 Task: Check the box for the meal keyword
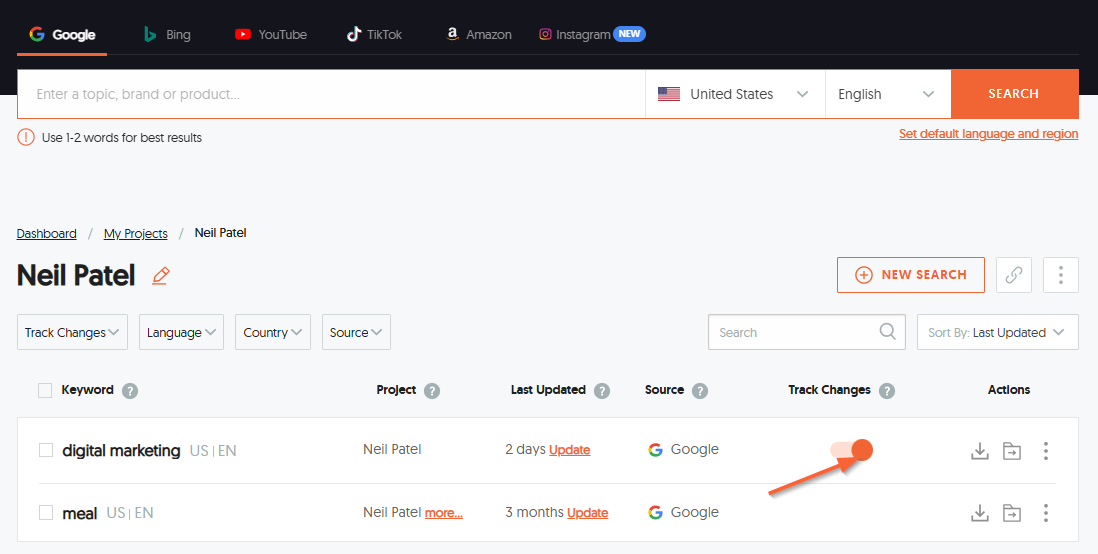46,513
